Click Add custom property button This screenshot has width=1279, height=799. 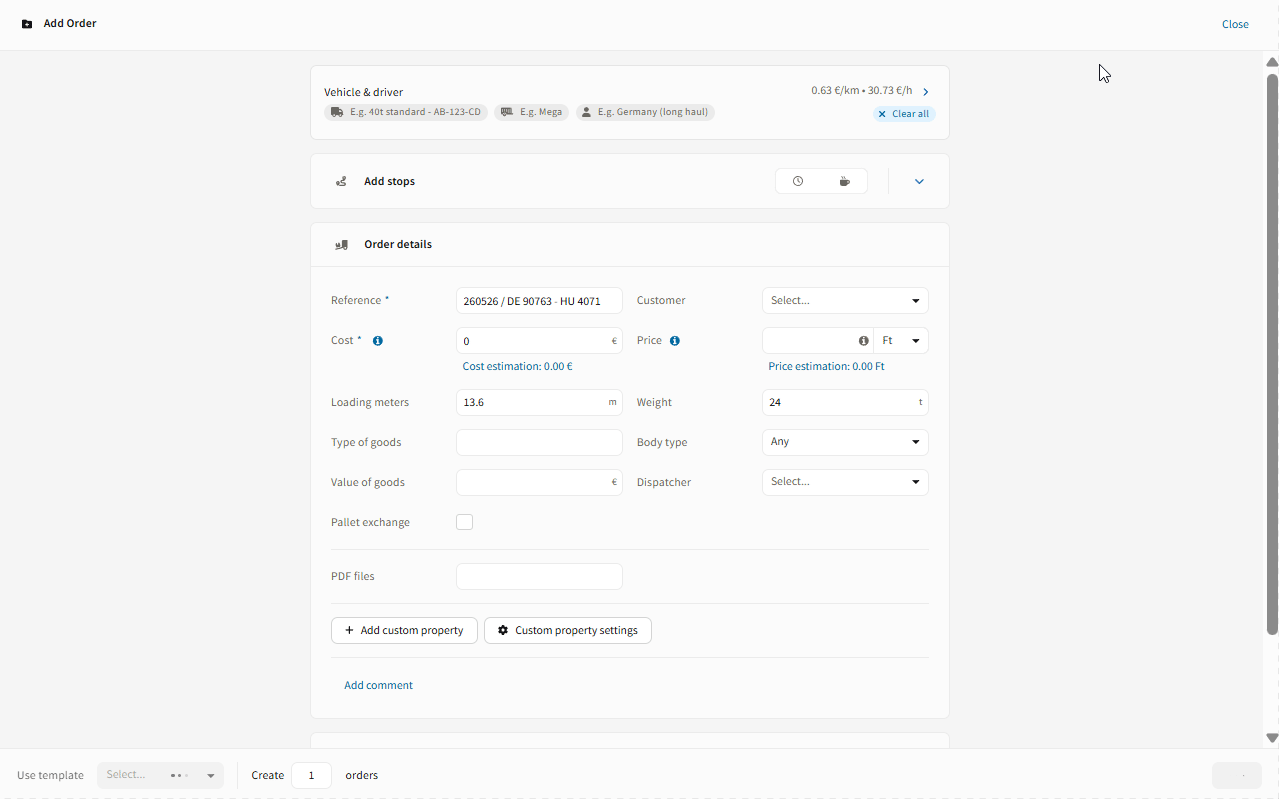404,630
